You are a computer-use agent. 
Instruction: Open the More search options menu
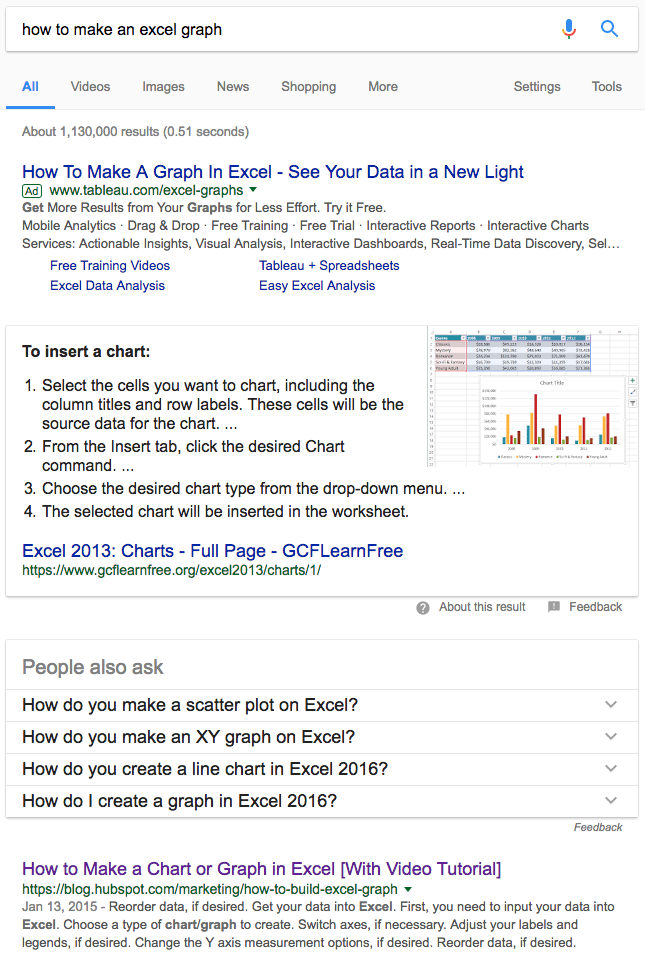[383, 87]
